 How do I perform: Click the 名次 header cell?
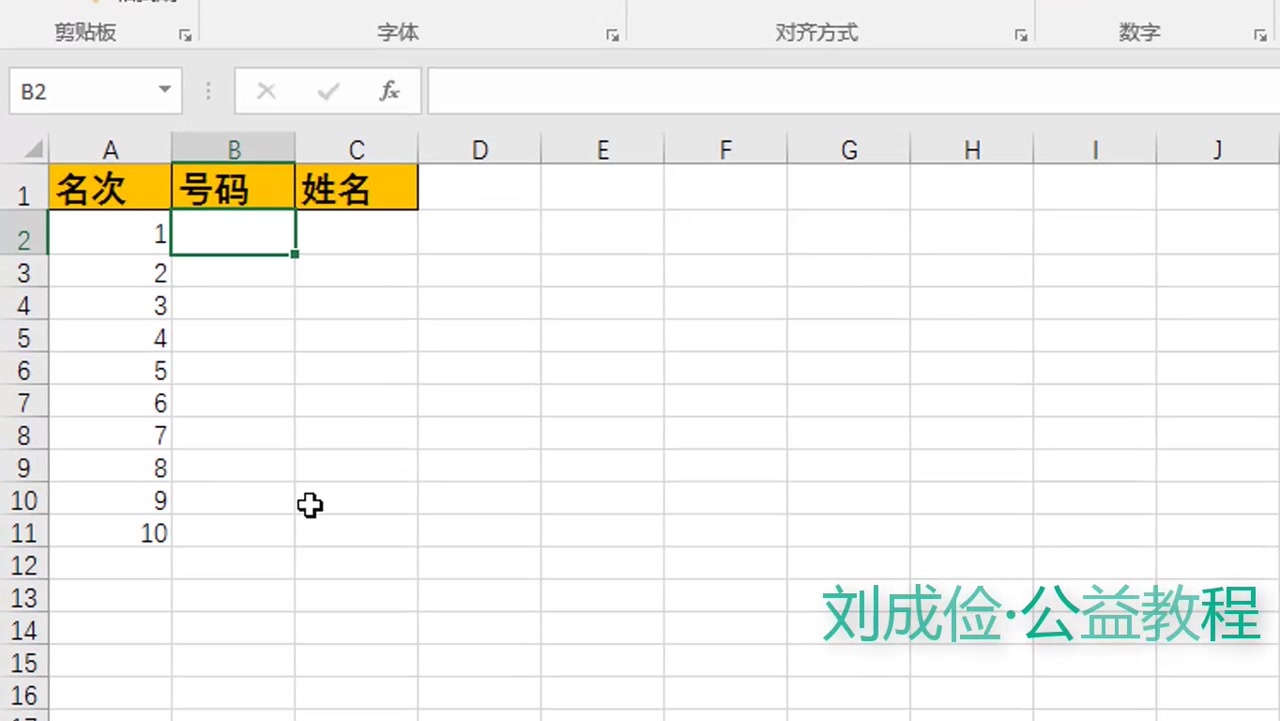point(110,187)
